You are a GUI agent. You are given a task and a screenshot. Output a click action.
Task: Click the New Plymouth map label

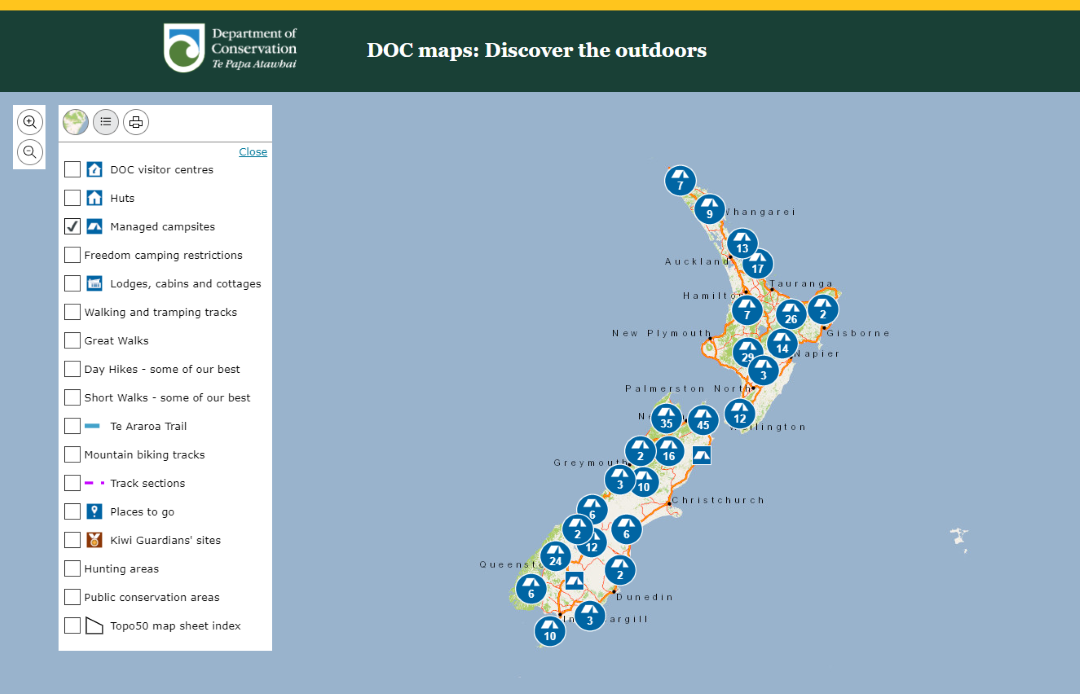click(x=661, y=333)
